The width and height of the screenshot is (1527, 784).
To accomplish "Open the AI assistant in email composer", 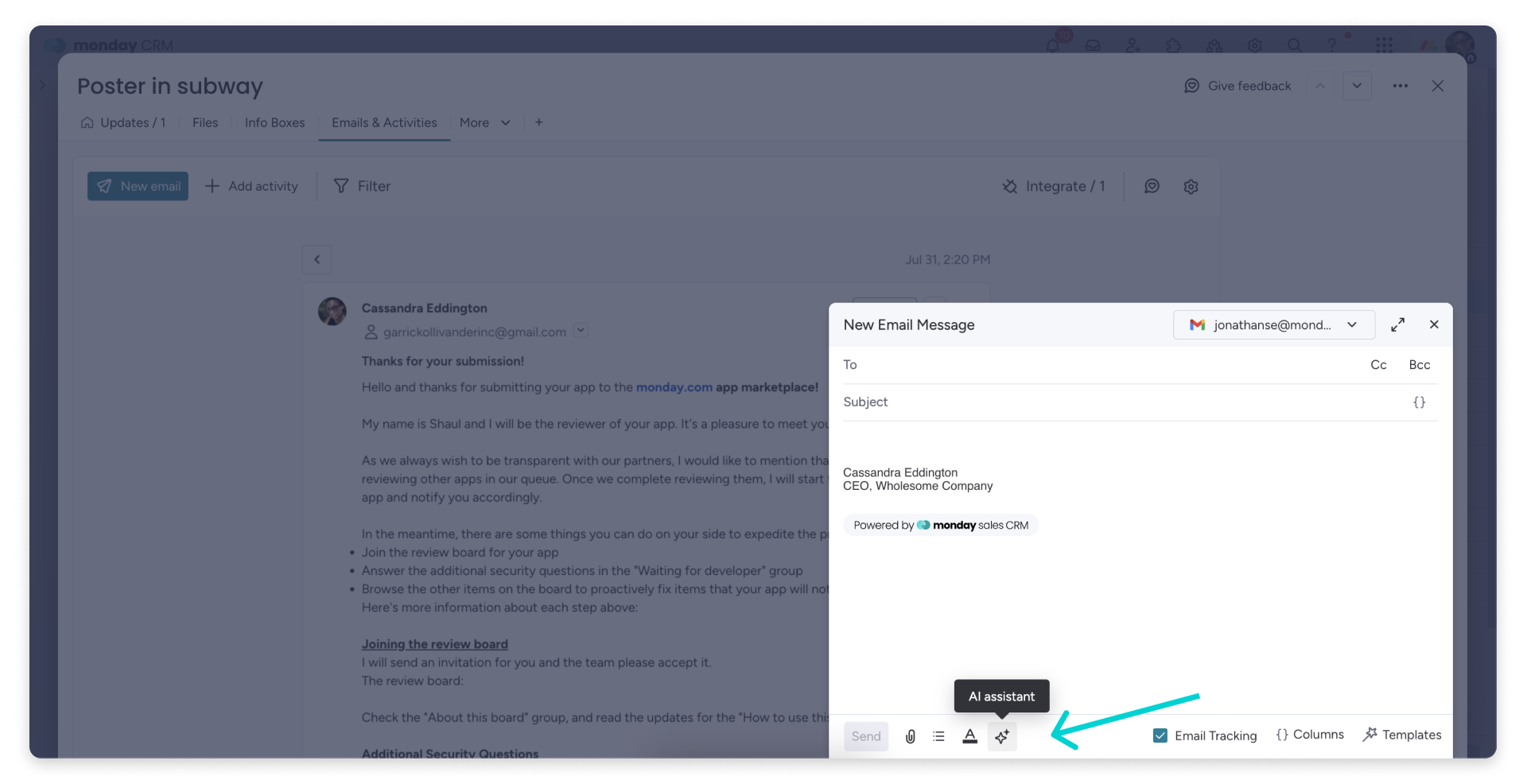I will (1002, 736).
